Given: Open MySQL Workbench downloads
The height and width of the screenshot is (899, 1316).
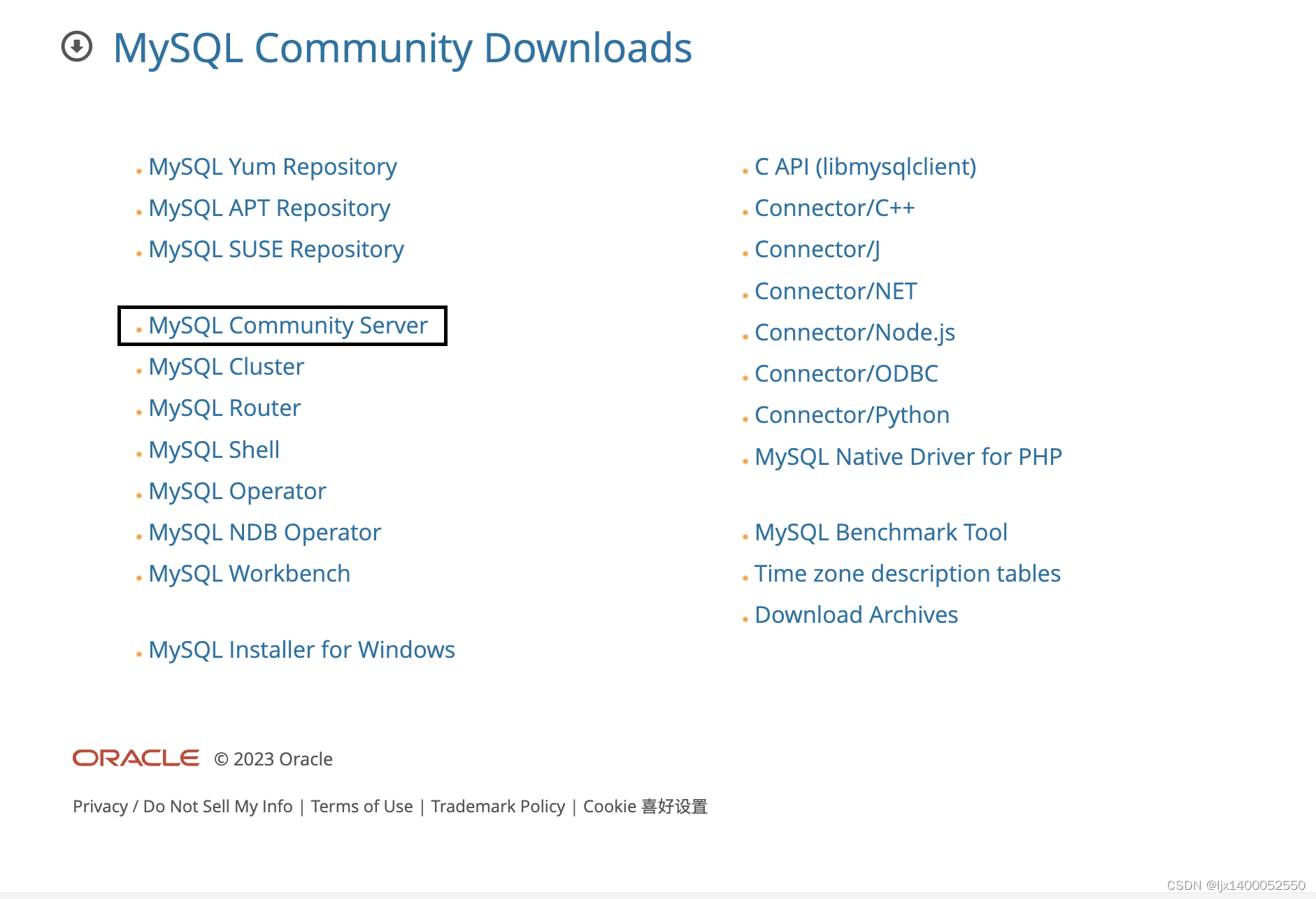Looking at the screenshot, I should [249, 574].
